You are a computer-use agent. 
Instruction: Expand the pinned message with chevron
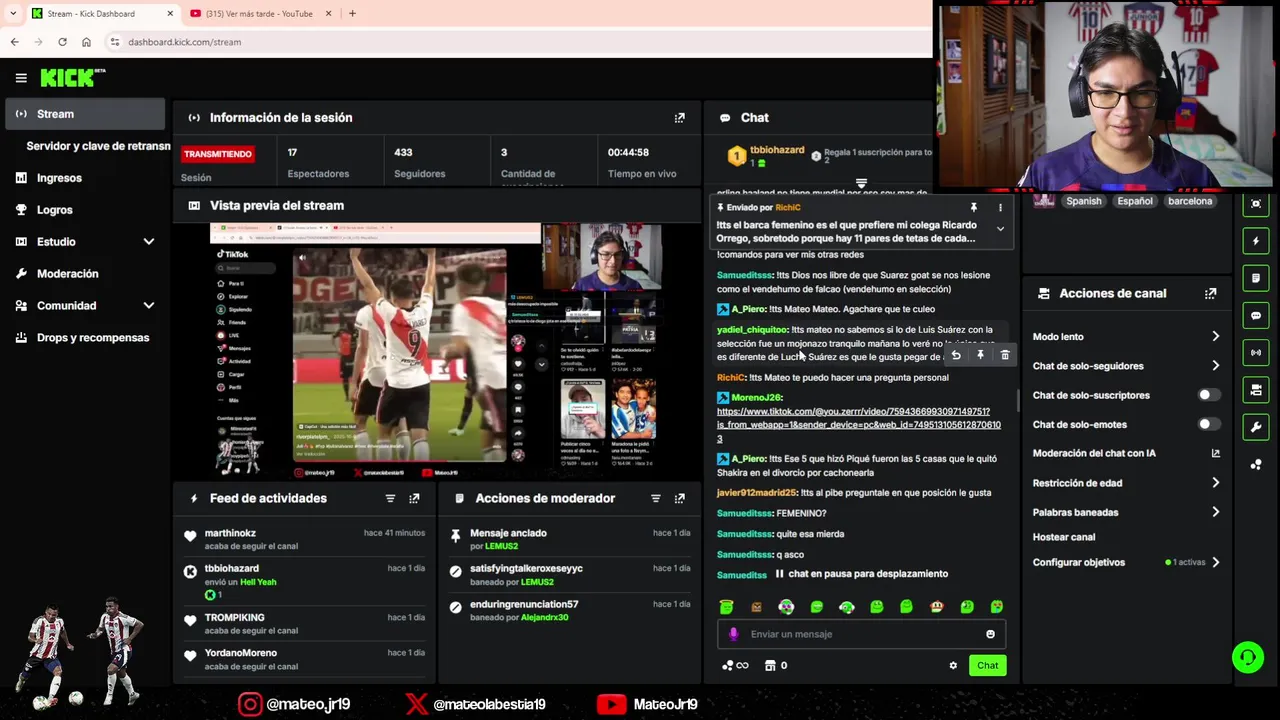point(1000,229)
